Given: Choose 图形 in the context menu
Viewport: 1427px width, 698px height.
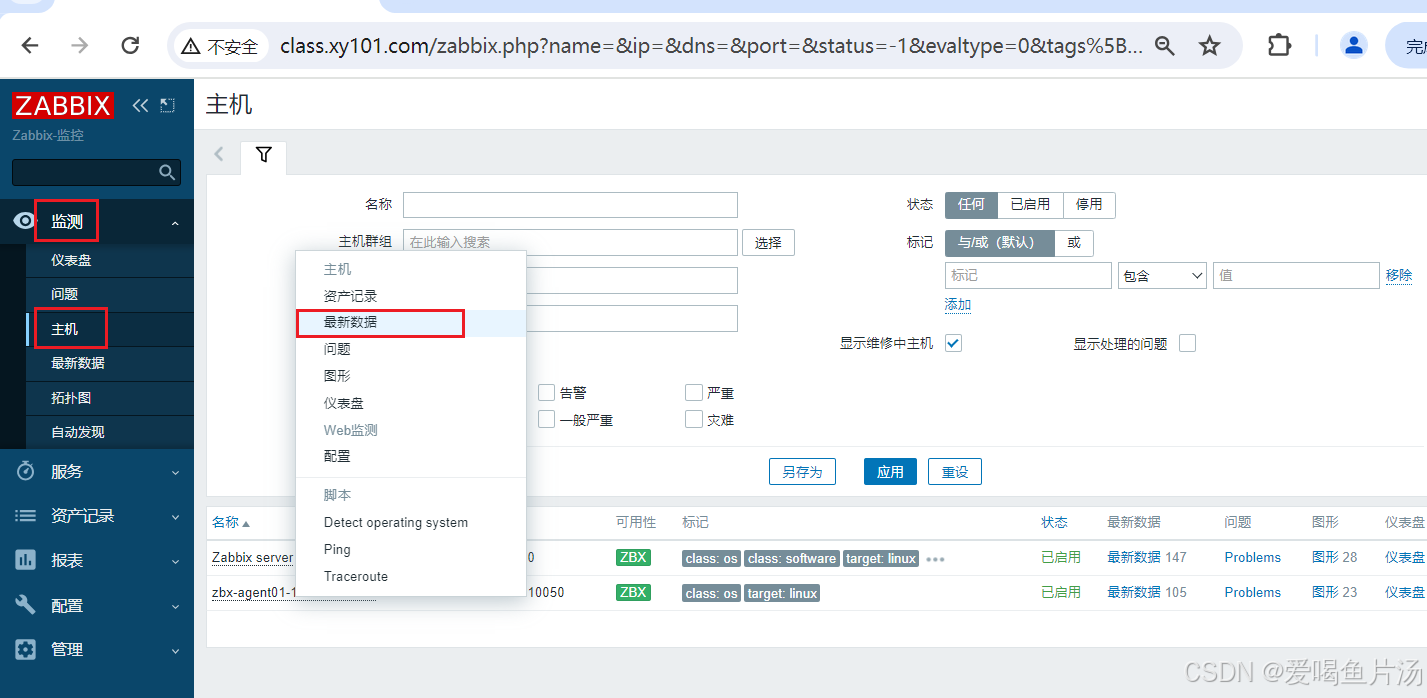Looking at the screenshot, I should [411, 376].
